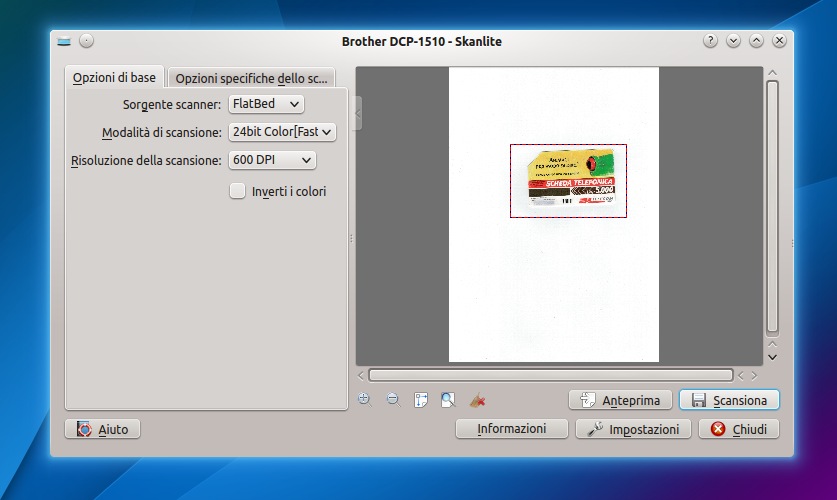Click the zoom to fit page icon
Image resolution: width=837 pixels, height=500 pixels.
click(421, 400)
